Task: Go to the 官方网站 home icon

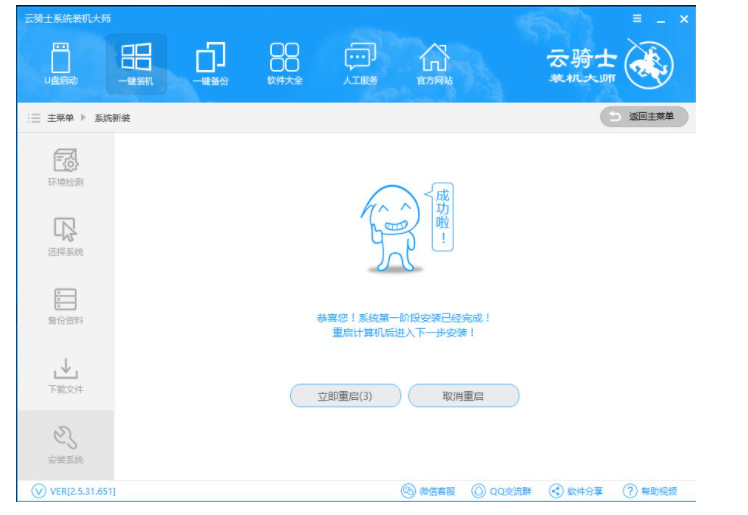Action: click(434, 64)
